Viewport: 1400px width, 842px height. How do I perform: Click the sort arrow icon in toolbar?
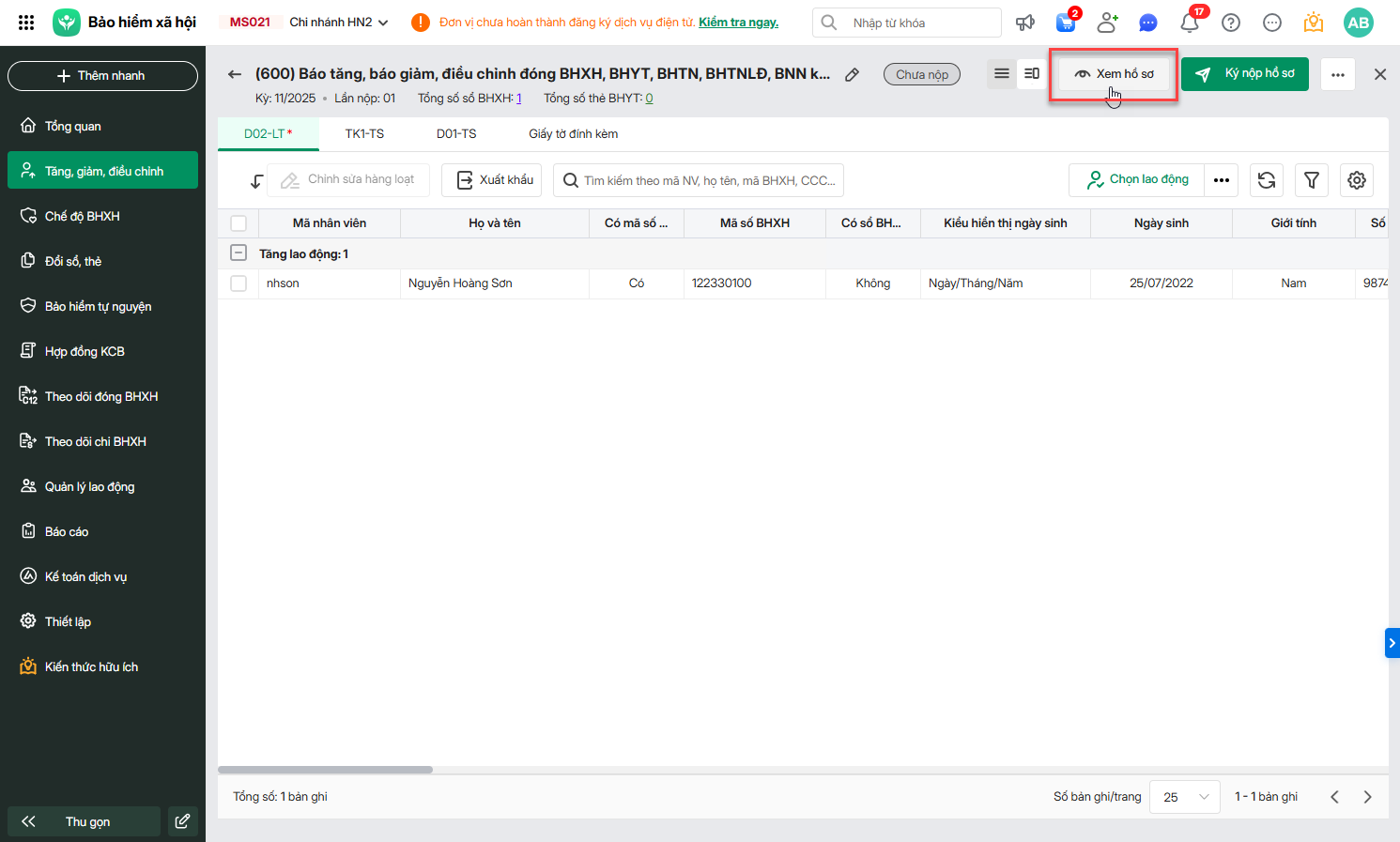tap(256, 180)
